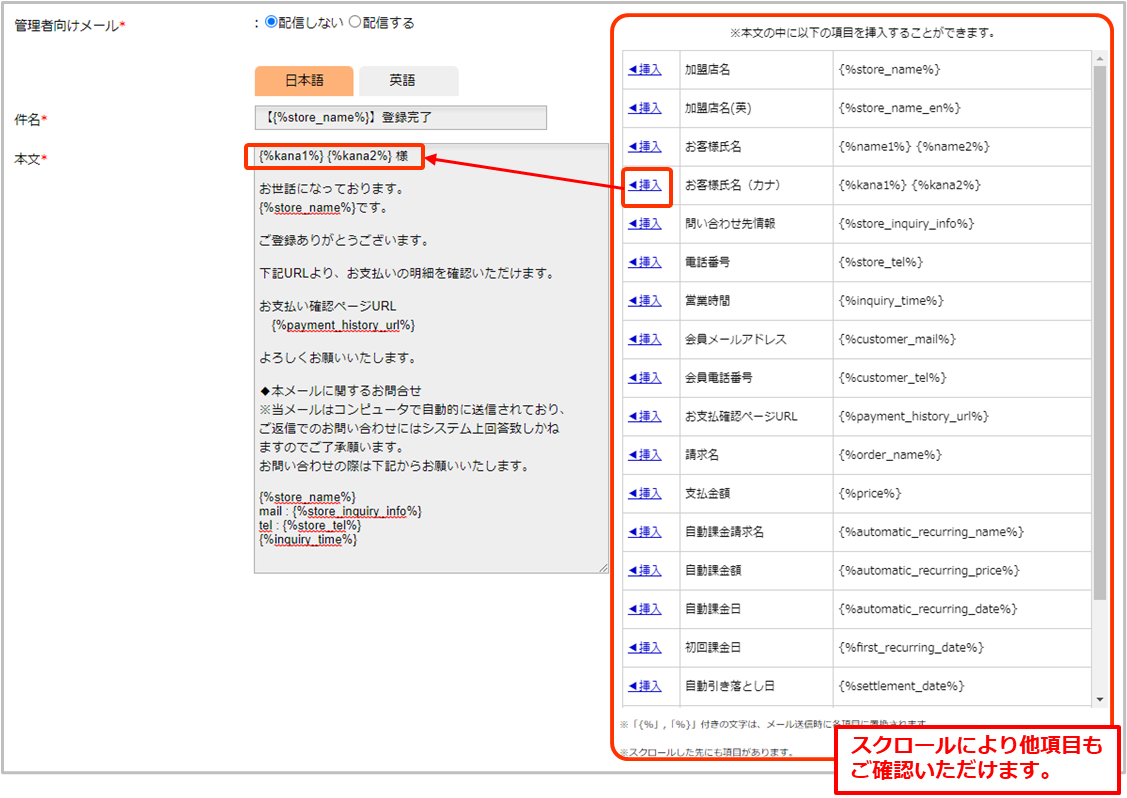Click the scrollbar down arrow in placeholder list
This screenshot has height=798, width=1127.
(x=1100, y=699)
